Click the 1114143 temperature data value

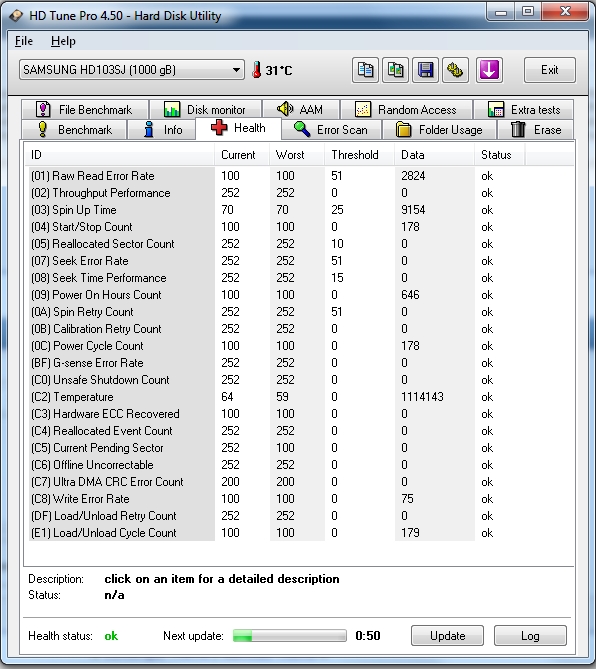(422, 397)
